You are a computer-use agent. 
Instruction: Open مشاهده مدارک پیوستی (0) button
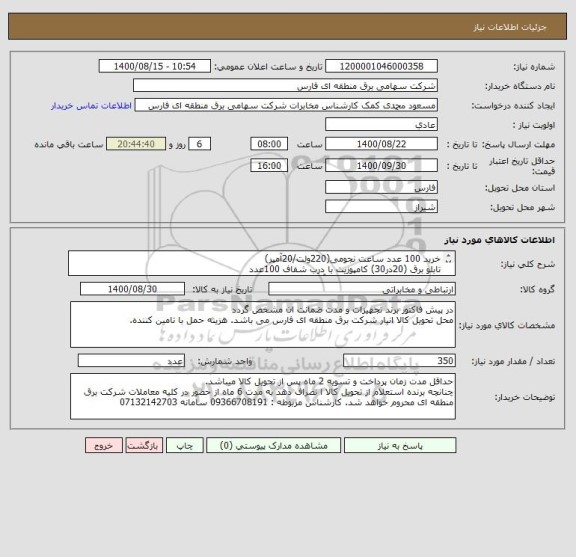273,445
